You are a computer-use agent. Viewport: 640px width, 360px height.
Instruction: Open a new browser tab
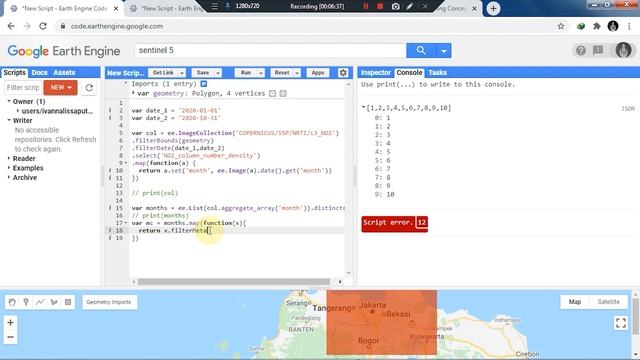(x=493, y=8)
